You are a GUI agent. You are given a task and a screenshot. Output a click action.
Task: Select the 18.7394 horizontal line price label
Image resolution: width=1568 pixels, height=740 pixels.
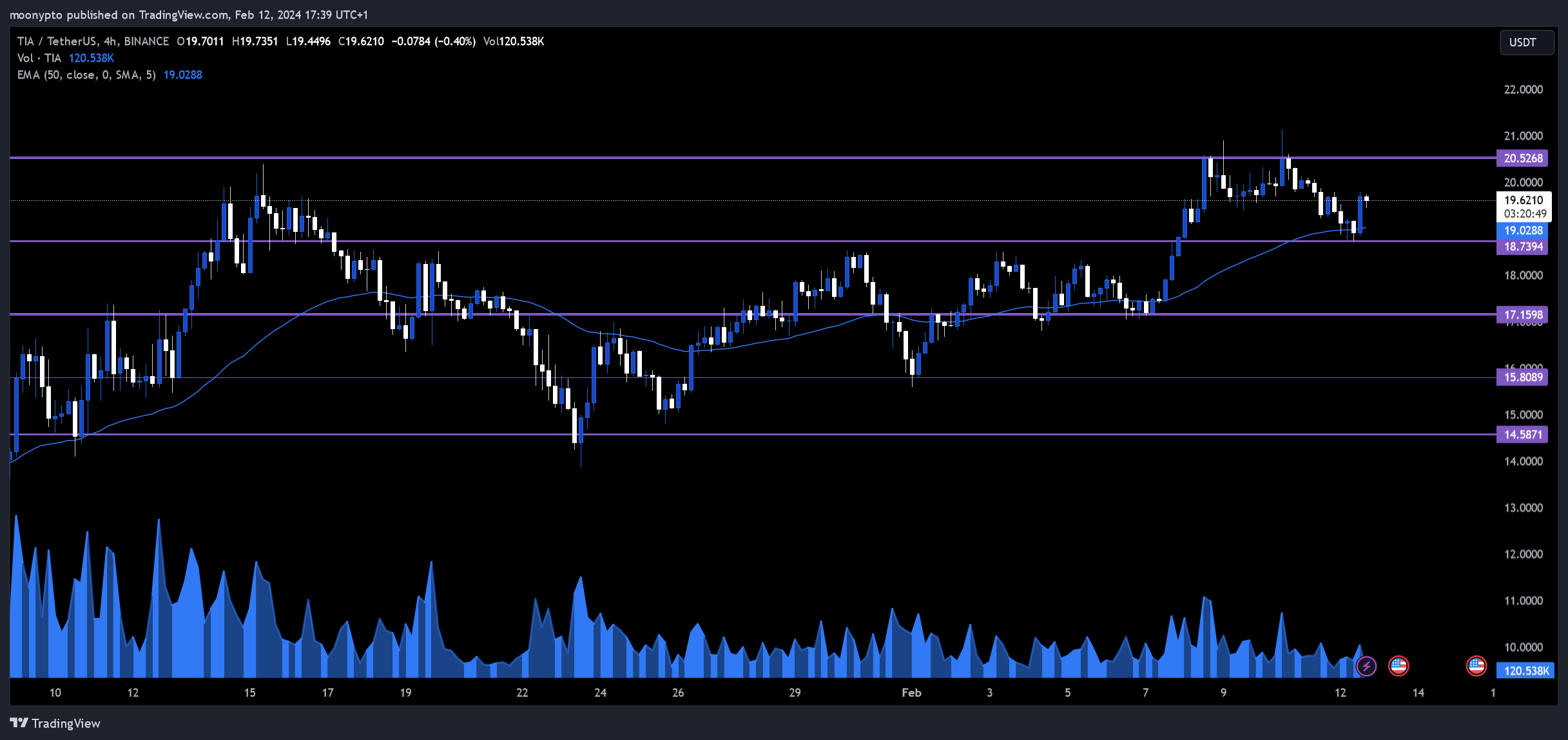1522,247
